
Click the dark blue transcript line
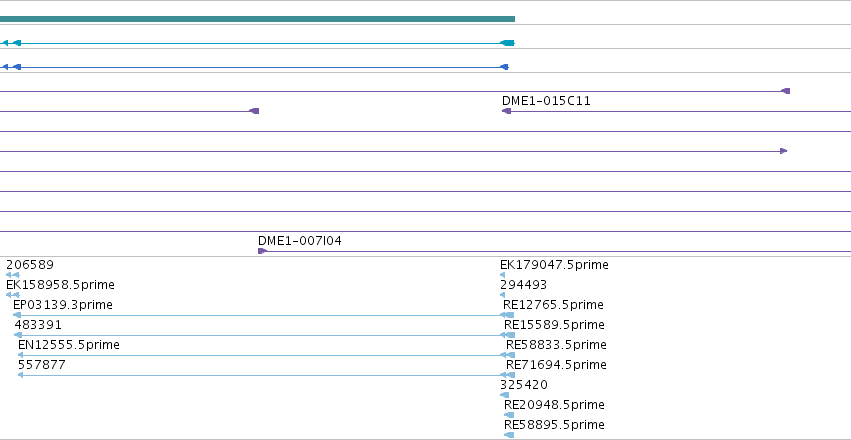click(x=254, y=67)
